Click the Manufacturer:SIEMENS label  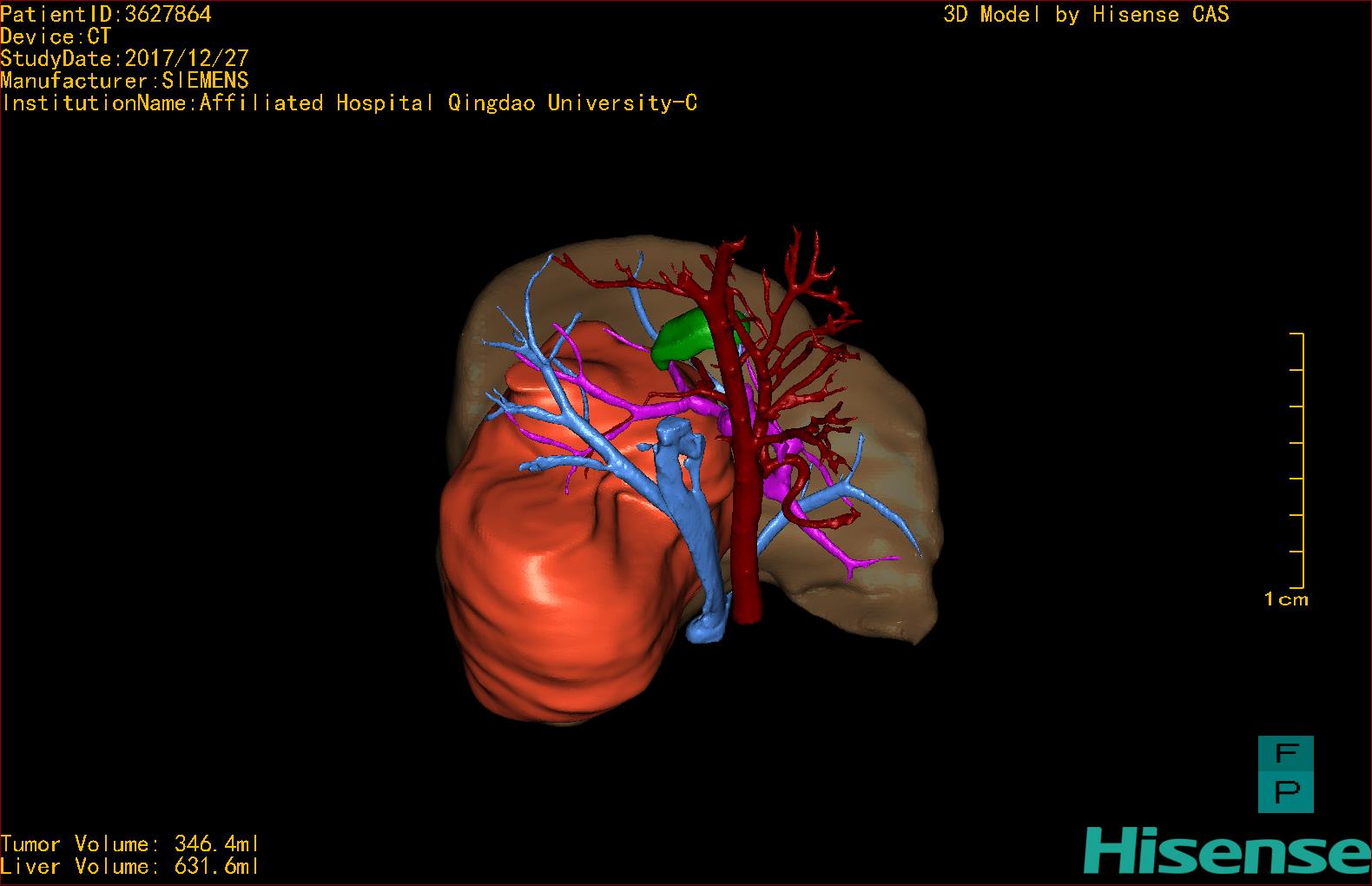[x=124, y=81]
